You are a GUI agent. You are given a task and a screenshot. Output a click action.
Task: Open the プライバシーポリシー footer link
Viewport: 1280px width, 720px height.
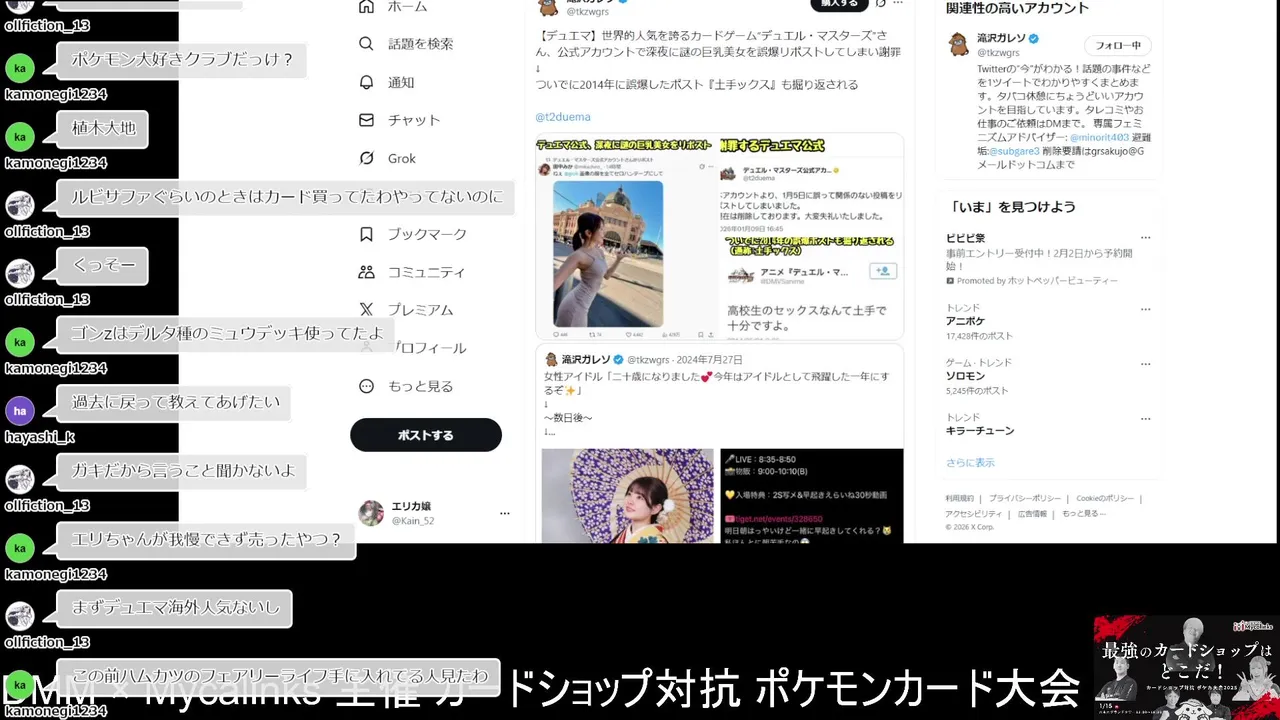point(1025,498)
